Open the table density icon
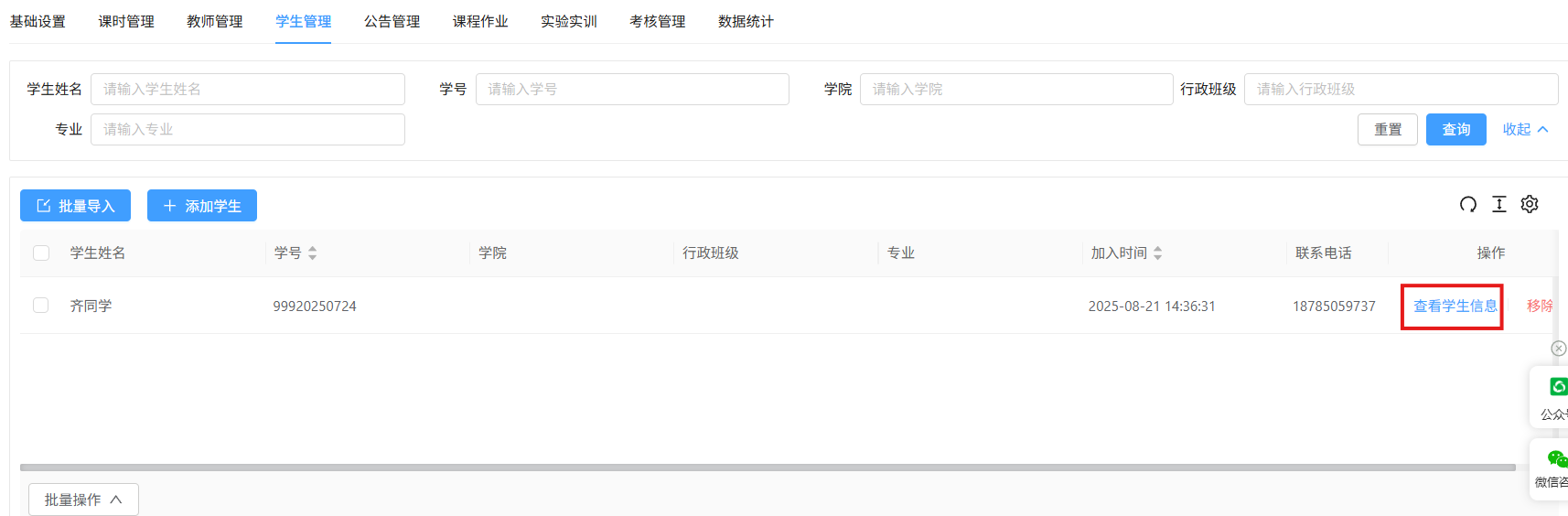The image size is (1568, 516). click(1498, 204)
